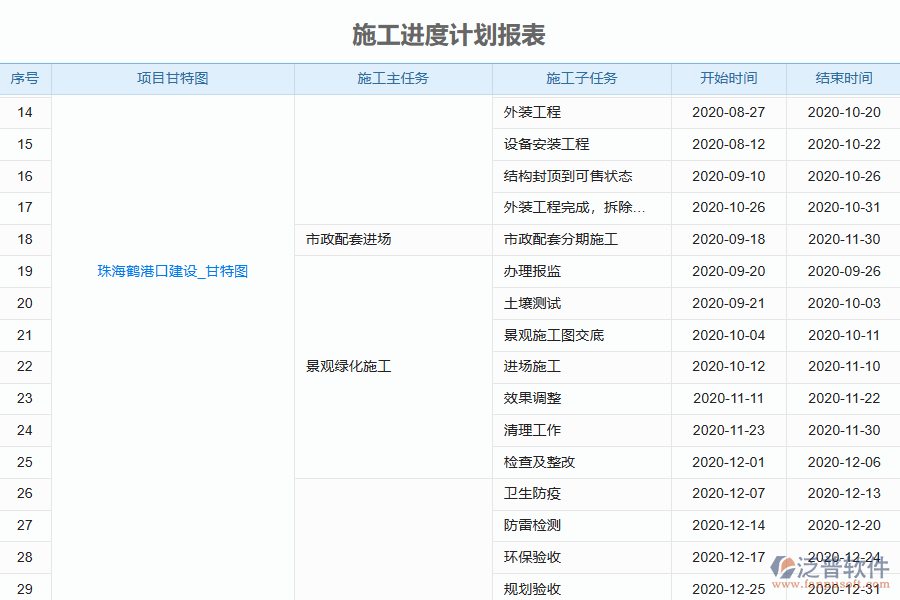The width and height of the screenshot is (900, 600).
Task: Click row number 25 in 序号 column
Action: 25,462
